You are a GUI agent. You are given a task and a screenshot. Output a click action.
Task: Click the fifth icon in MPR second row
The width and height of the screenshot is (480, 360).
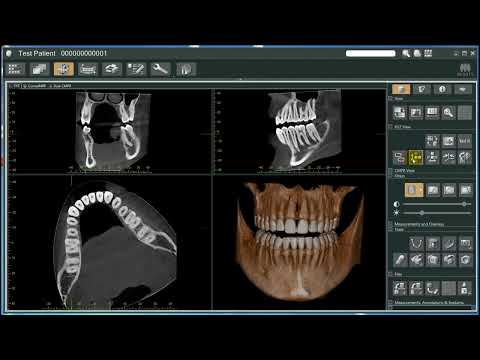pyautogui.click(x=465, y=157)
